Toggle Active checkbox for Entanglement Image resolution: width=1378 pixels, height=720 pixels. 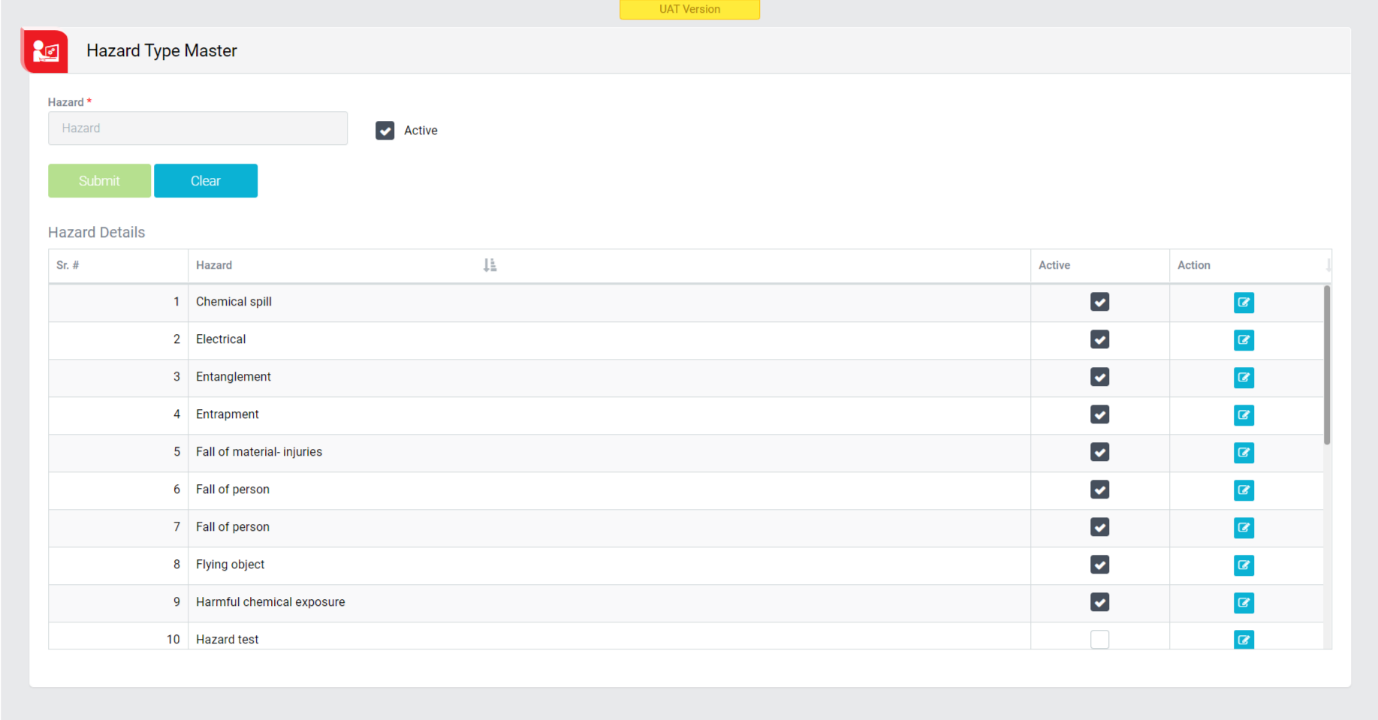coord(1100,377)
